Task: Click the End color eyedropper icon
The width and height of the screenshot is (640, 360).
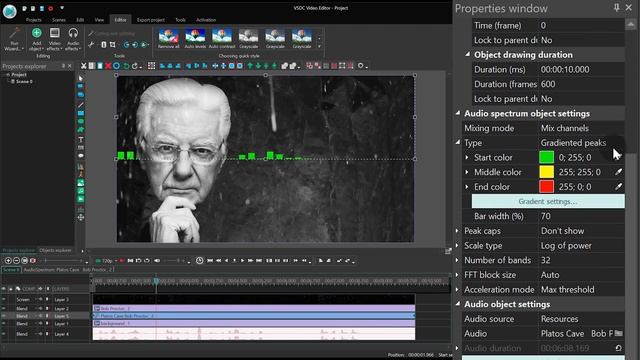Action: point(618,187)
